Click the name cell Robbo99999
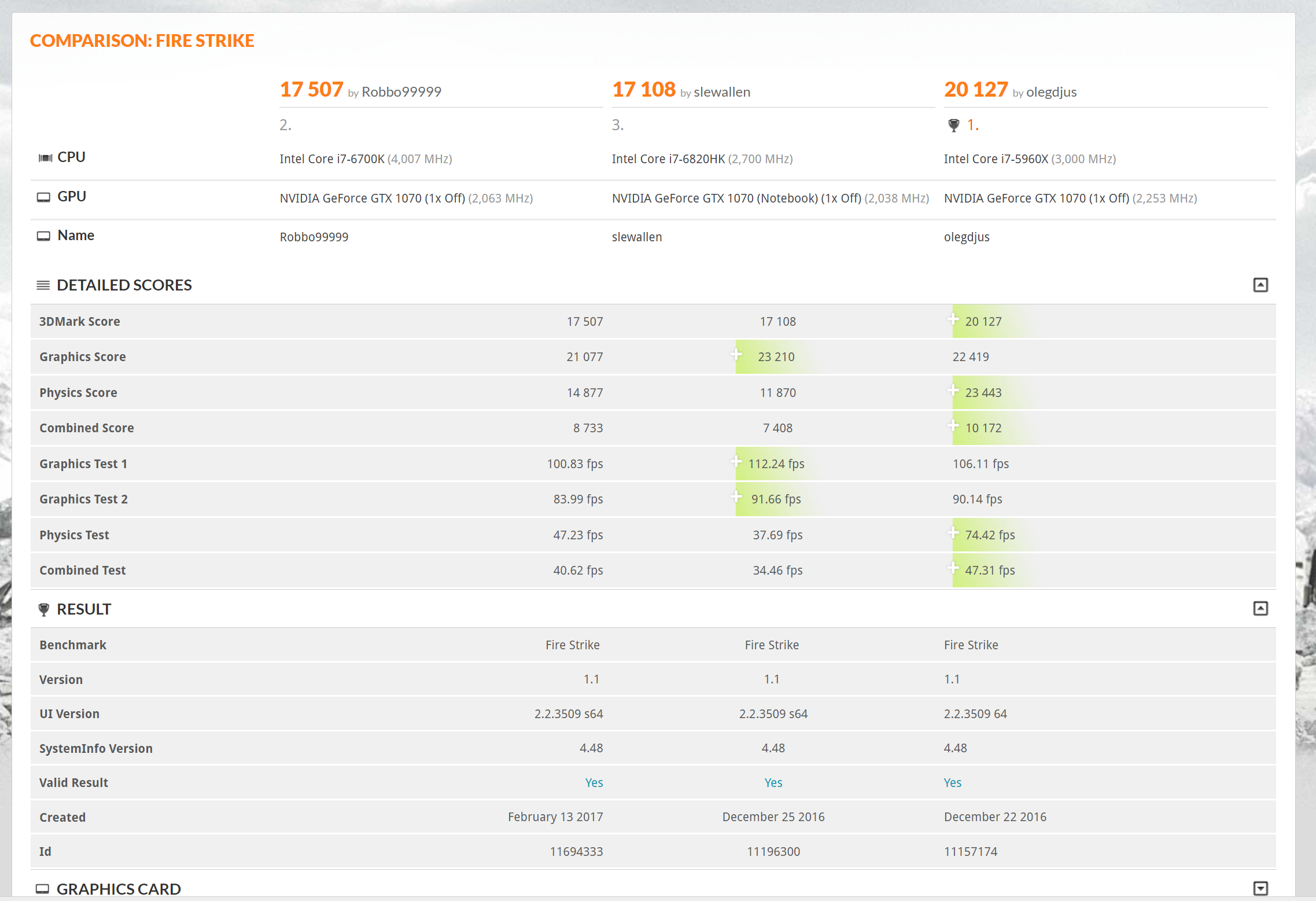1316x901 pixels. click(x=314, y=237)
